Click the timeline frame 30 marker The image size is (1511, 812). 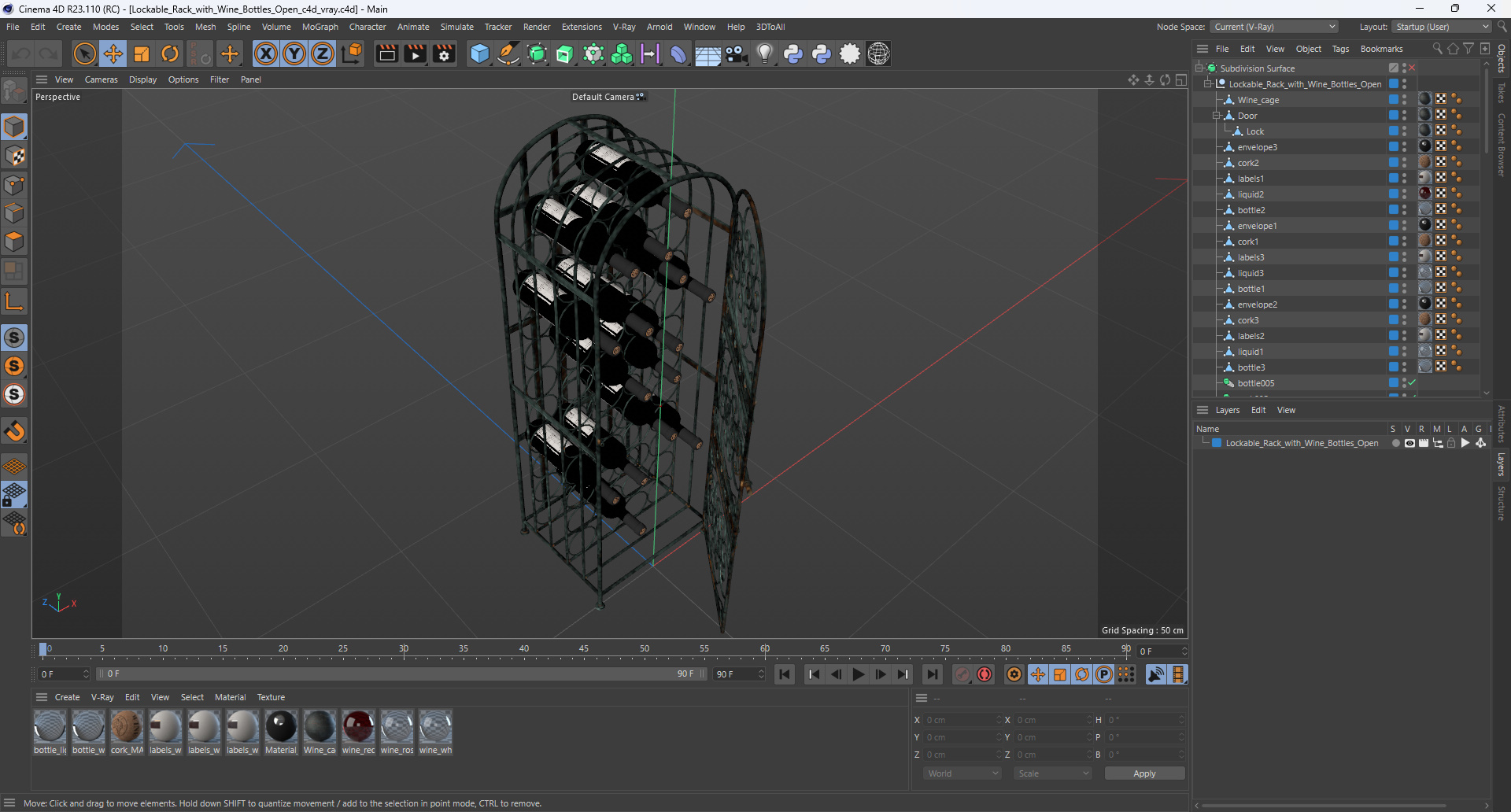[x=404, y=649]
